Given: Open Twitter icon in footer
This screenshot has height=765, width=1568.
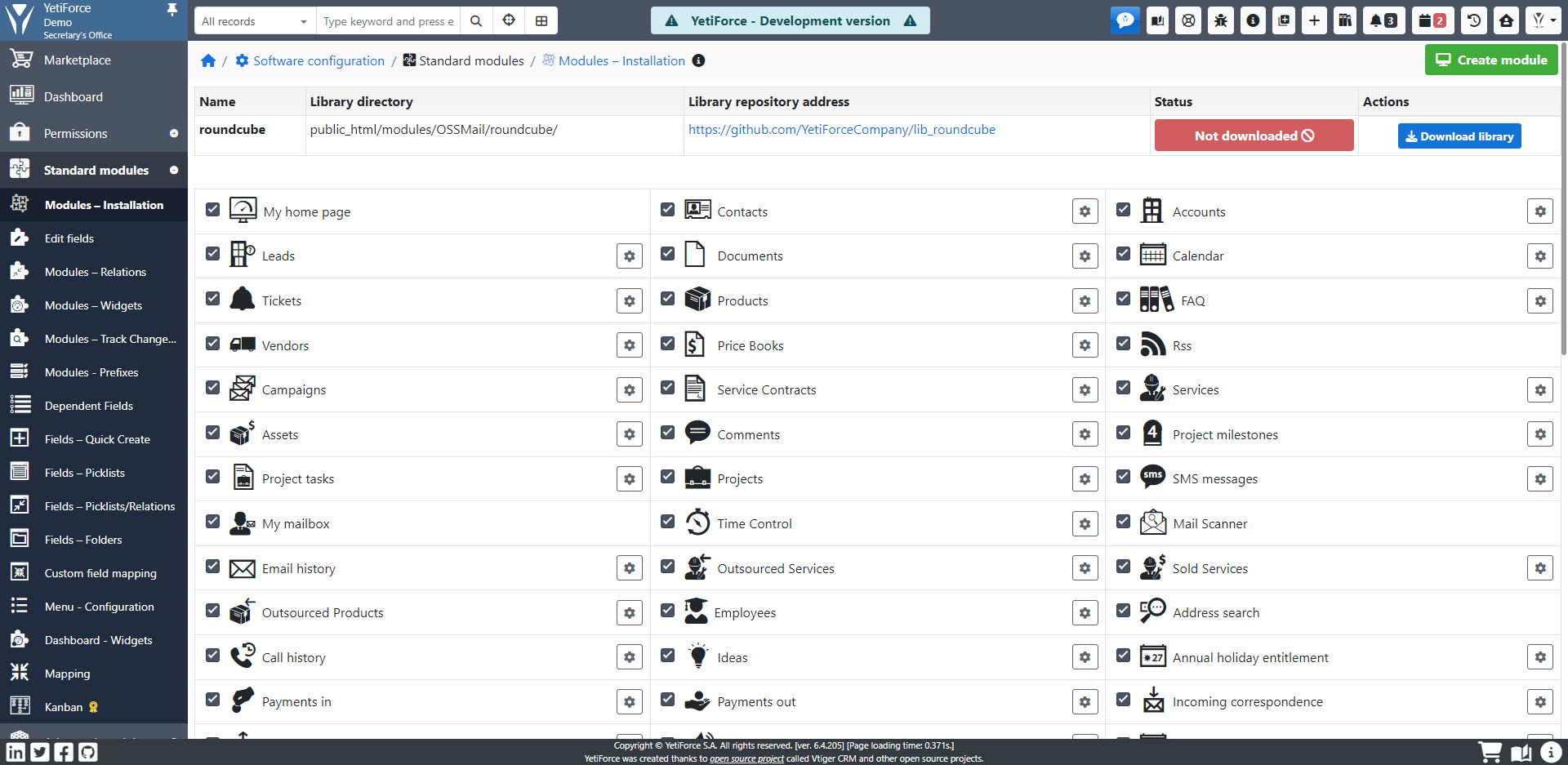Looking at the screenshot, I should point(40,752).
